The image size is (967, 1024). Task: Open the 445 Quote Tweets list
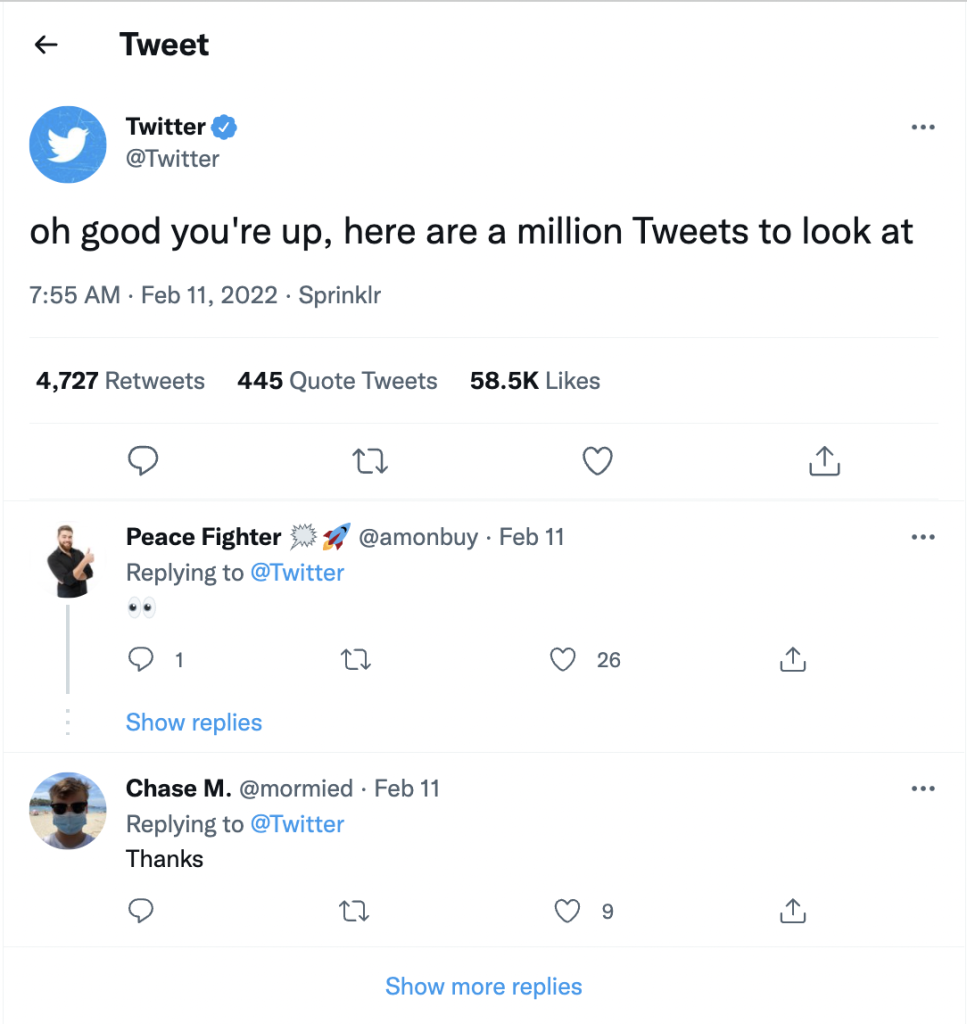(x=337, y=381)
